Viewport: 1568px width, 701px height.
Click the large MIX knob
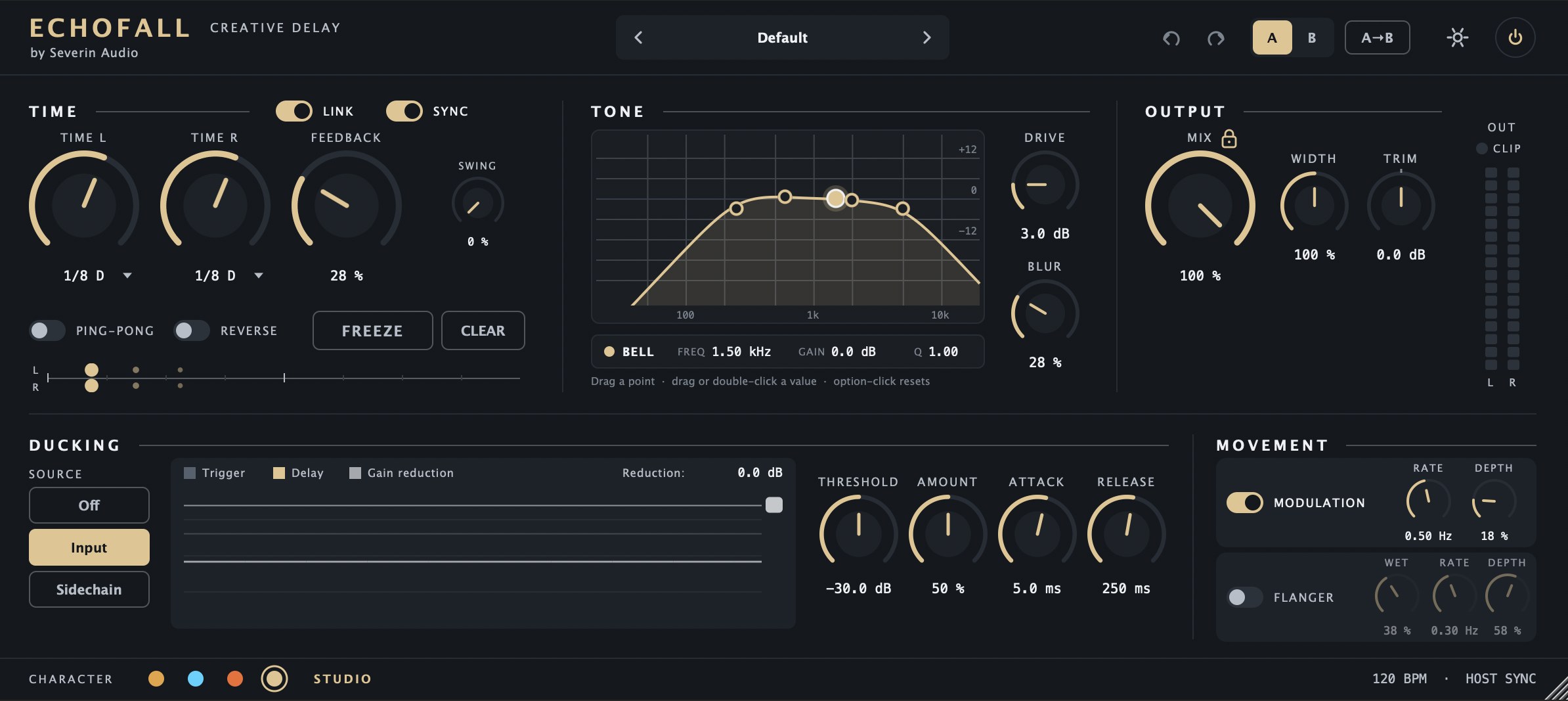pyautogui.click(x=1200, y=206)
